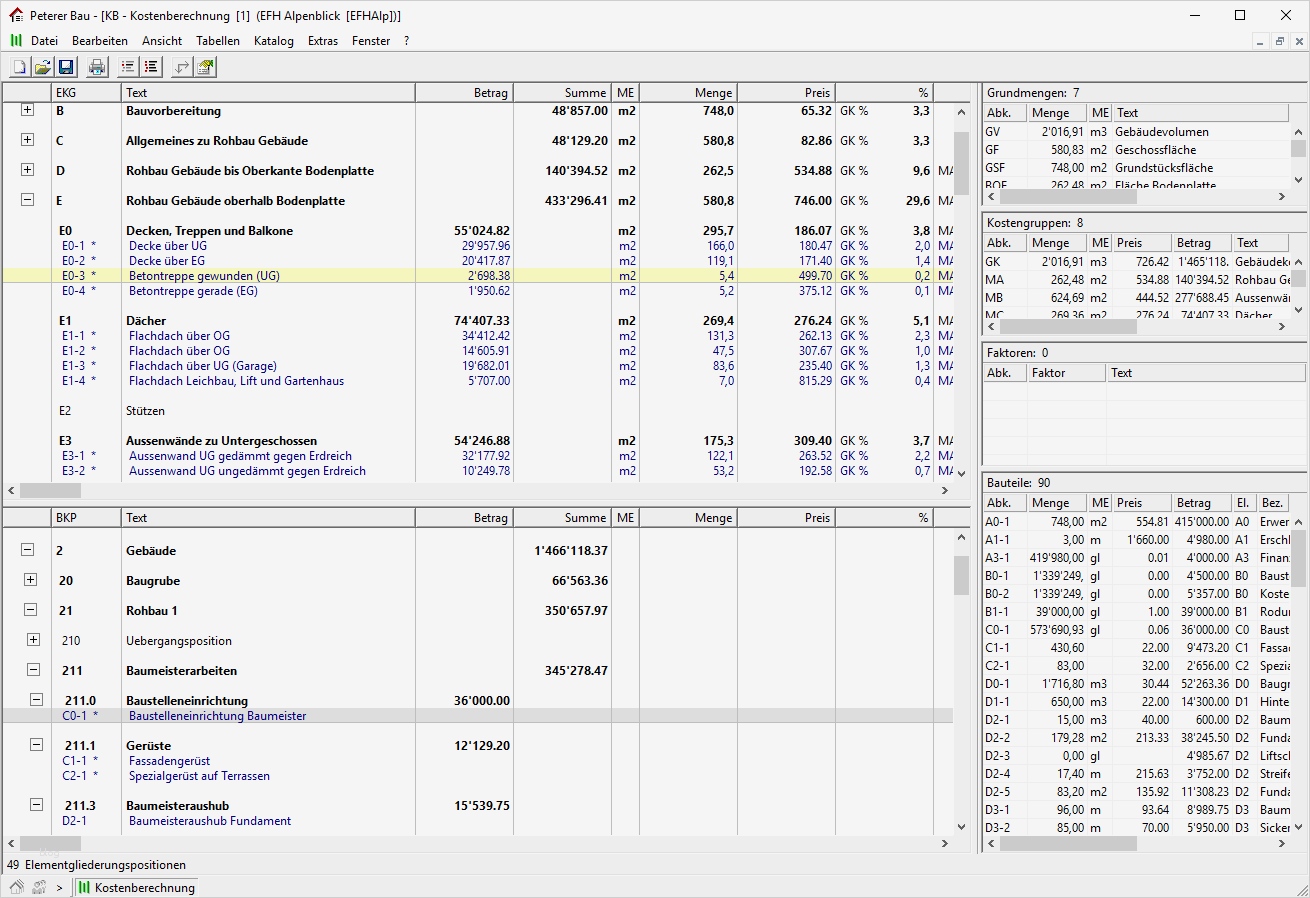Image resolution: width=1310 pixels, height=898 pixels.
Task: Click the Faktor column header in Faktoren panel
Action: click(x=1066, y=373)
